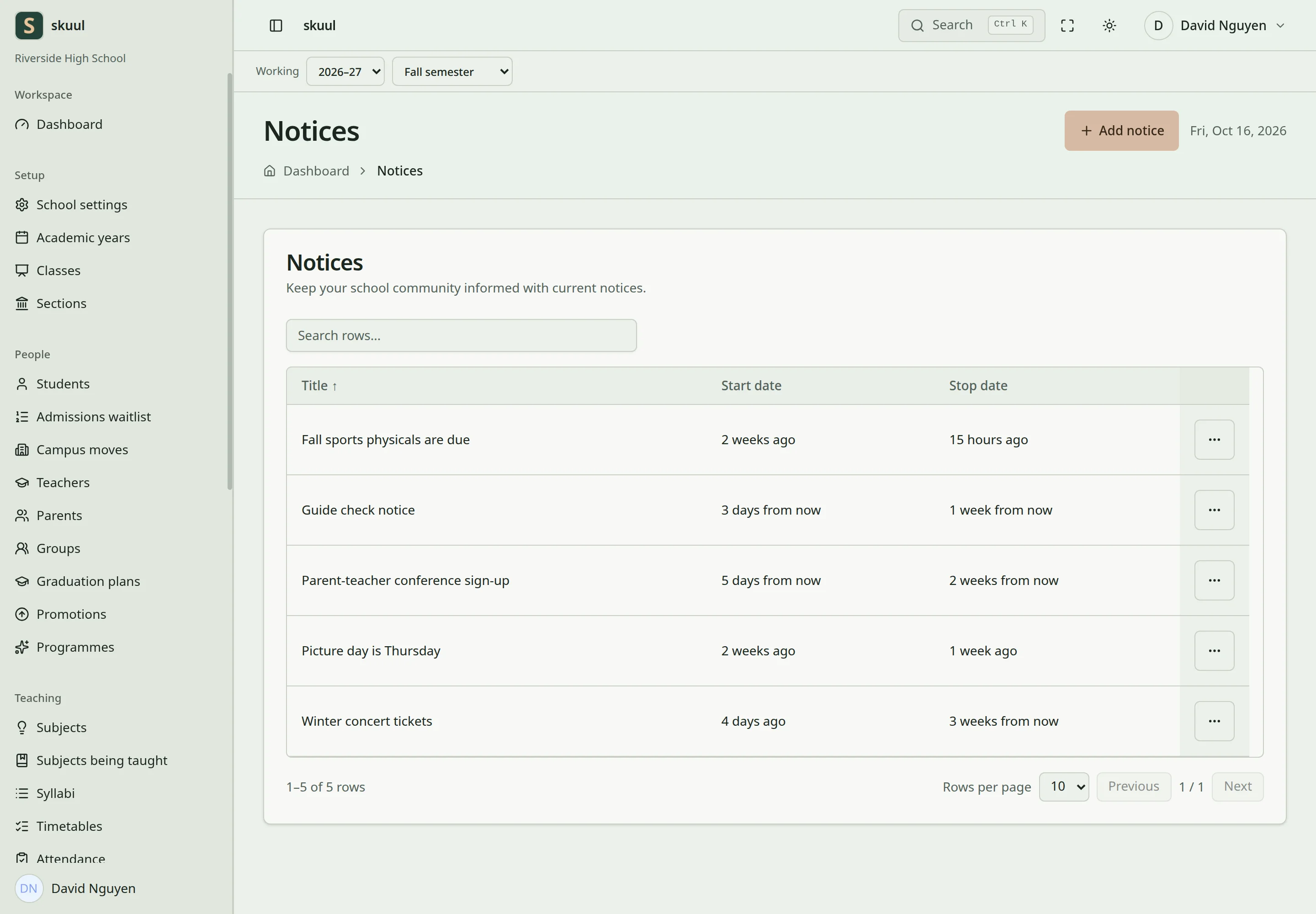Open Subjects lightbulb icon
The height and width of the screenshot is (914, 1316).
[22, 727]
